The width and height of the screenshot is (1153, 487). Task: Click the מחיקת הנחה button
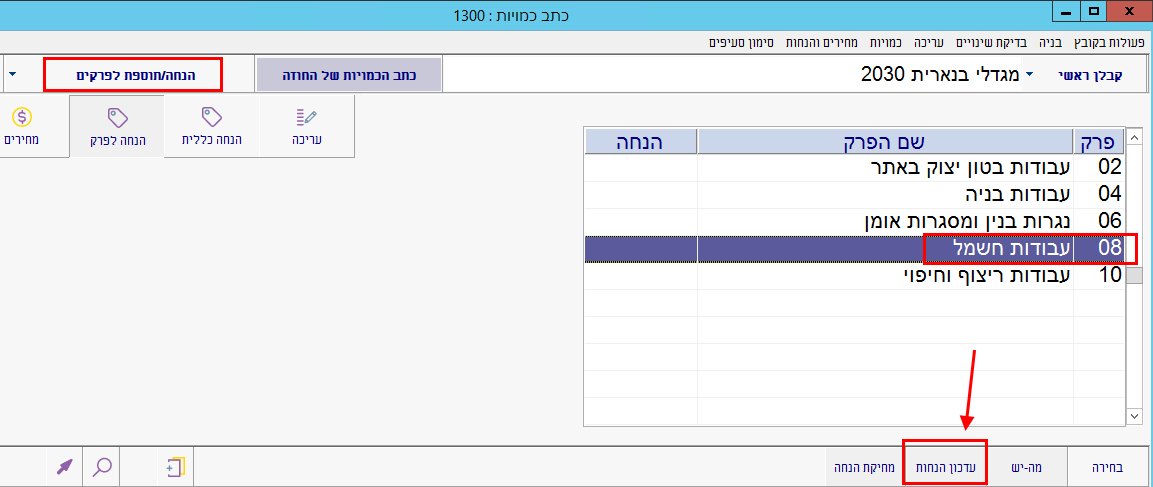pyautogui.click(x=863, y=467)
